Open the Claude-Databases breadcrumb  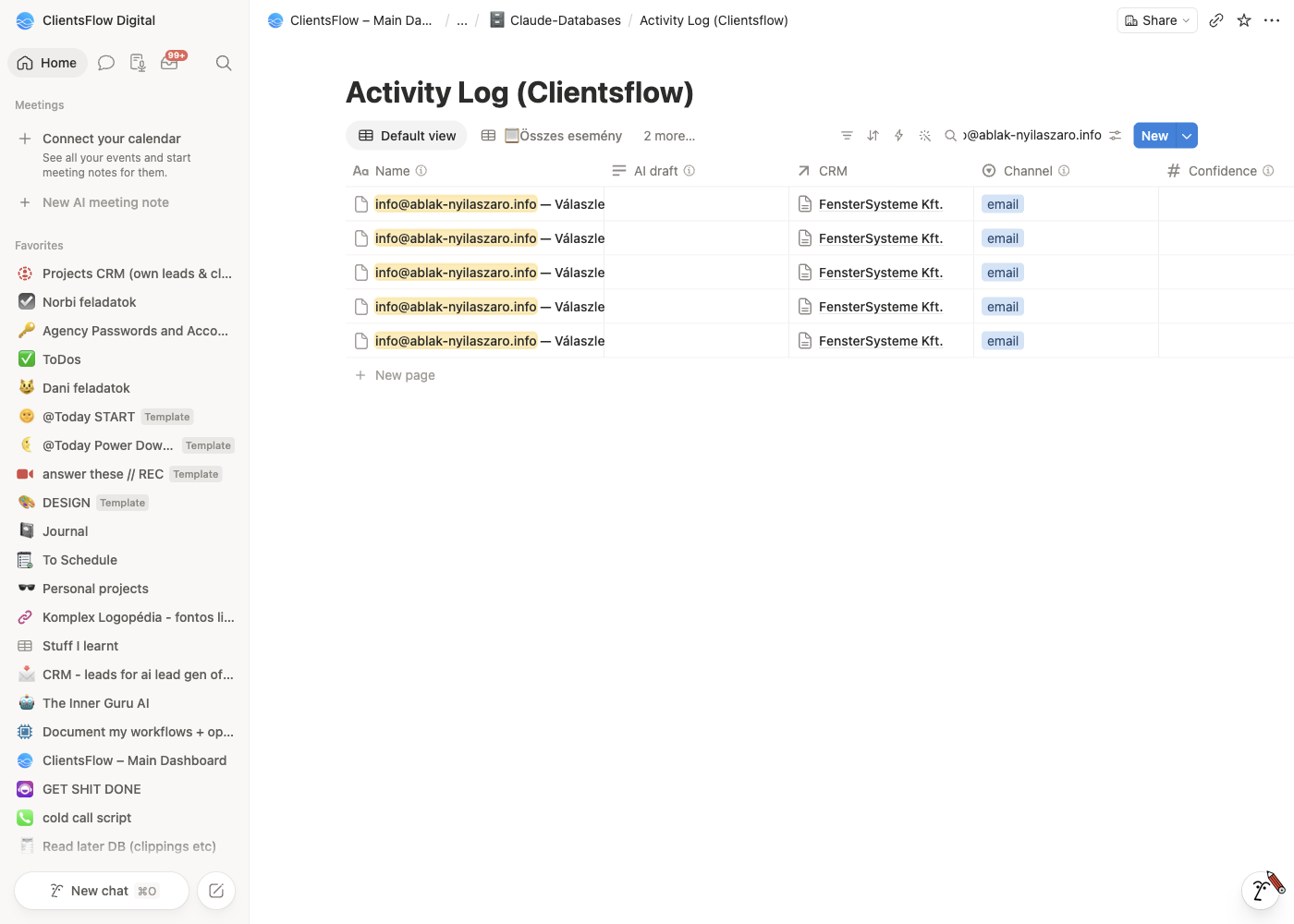555,20
